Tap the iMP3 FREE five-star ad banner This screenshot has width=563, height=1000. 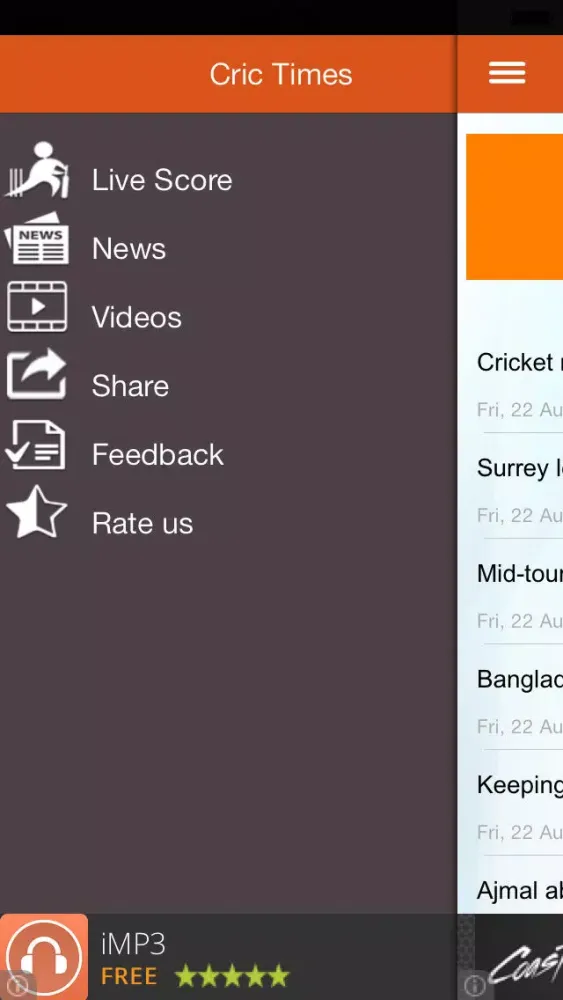pyautogui.click(x=228, y=957)
